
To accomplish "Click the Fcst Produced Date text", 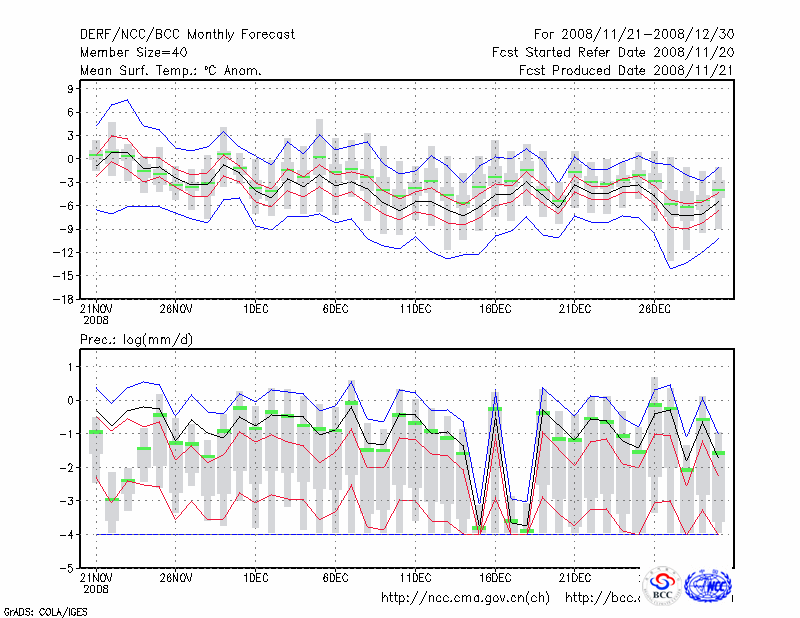I will point(627,70).
